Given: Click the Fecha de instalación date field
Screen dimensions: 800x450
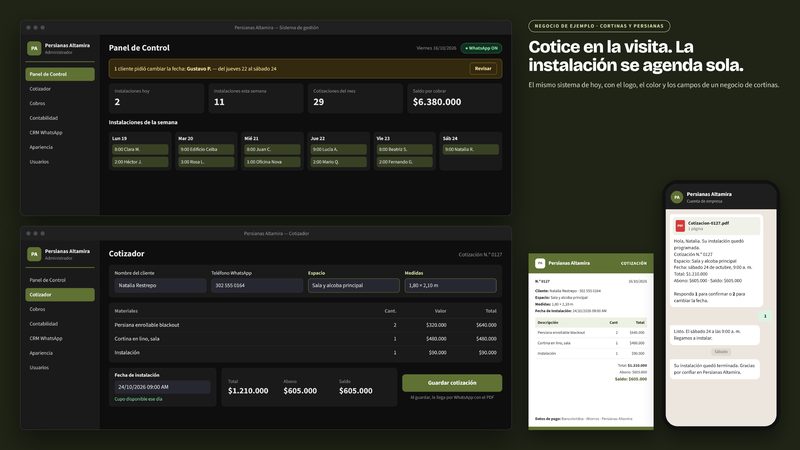Looking at the screenshot, I should pos(162,387).
